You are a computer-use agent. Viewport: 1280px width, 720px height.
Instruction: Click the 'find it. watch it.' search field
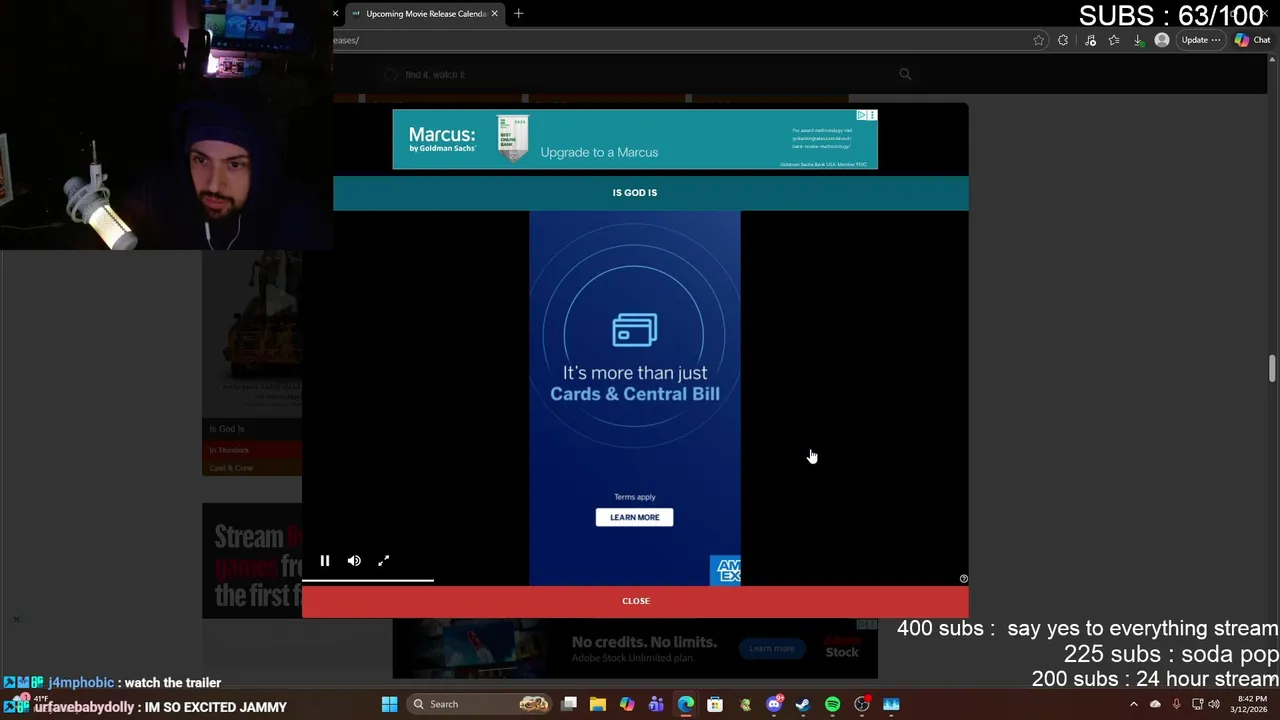pos(640,75)
